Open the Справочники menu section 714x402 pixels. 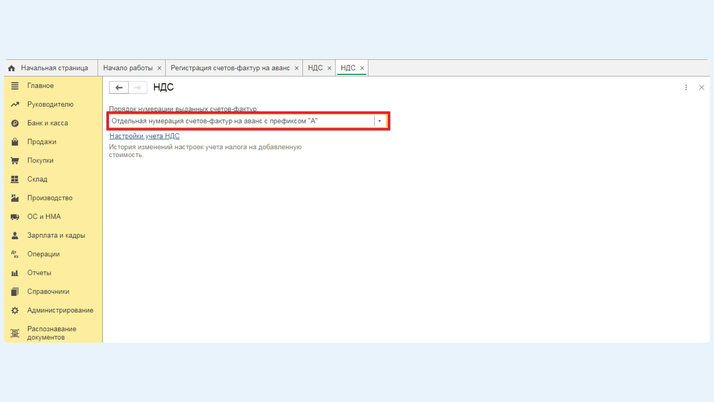pos(48,291)
